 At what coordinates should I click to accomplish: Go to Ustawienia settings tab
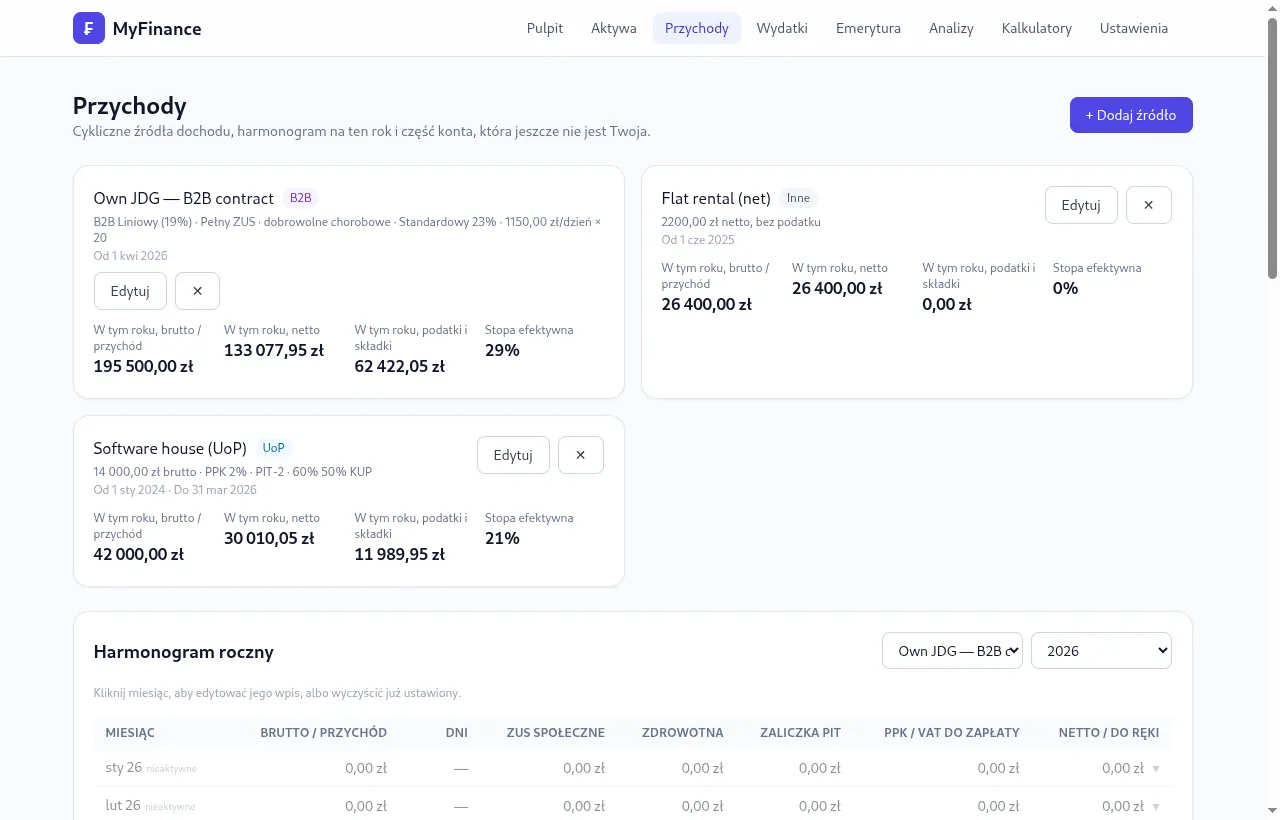(1134, 28)
